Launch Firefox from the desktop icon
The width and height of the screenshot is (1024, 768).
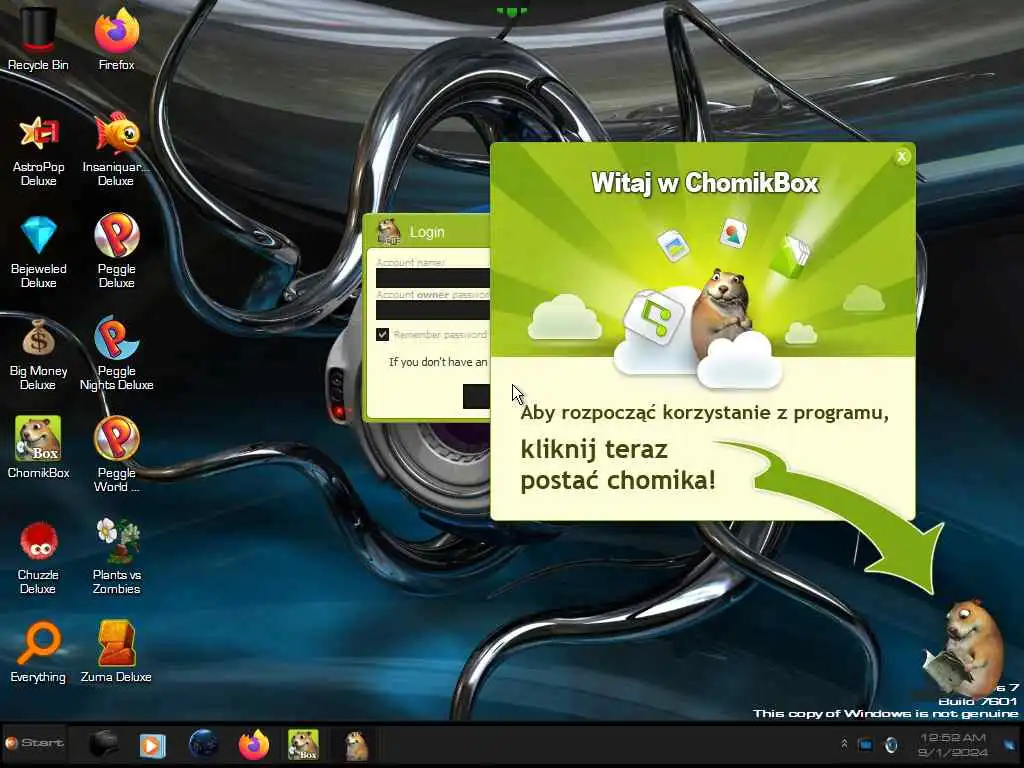(116, 37)
